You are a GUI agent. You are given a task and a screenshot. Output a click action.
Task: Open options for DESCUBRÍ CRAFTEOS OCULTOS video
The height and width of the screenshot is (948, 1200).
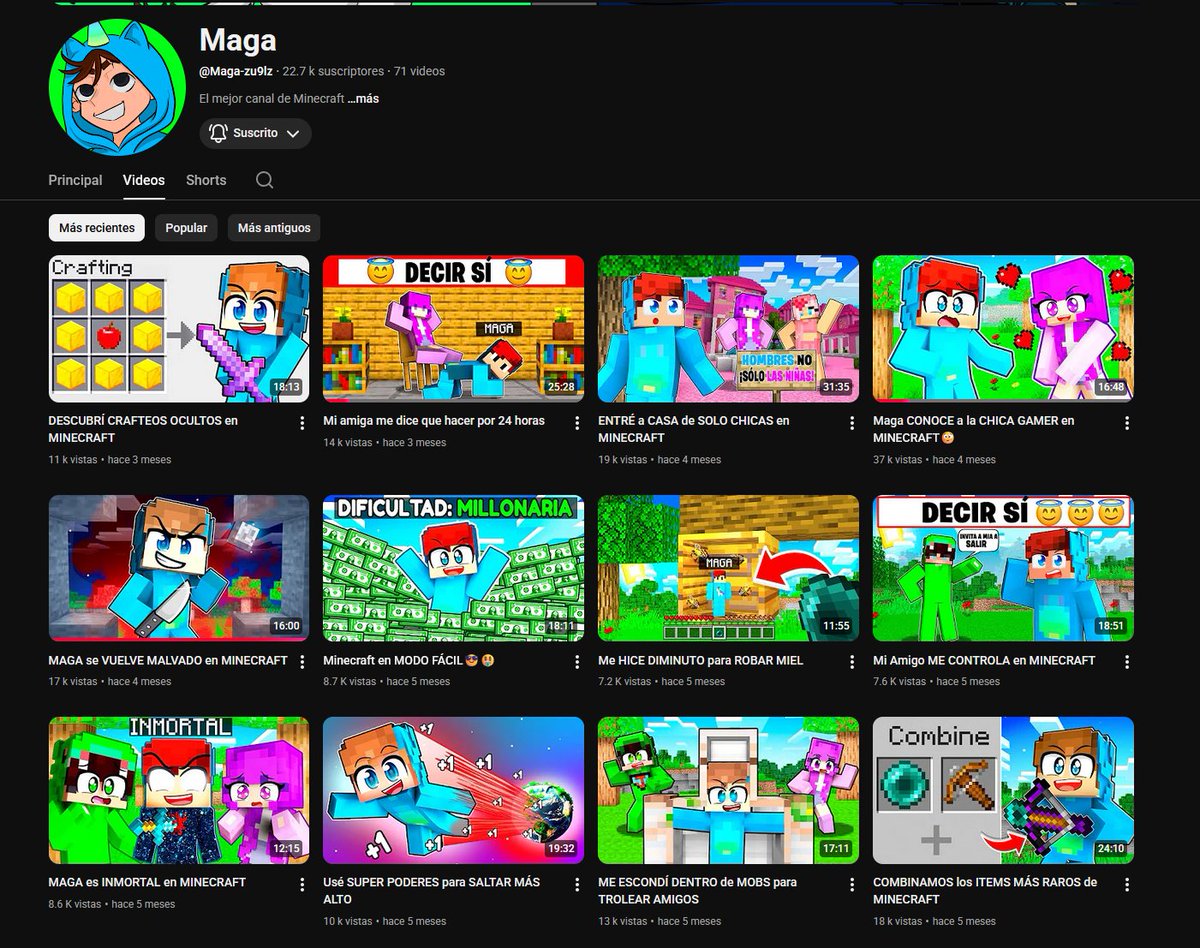303,423
